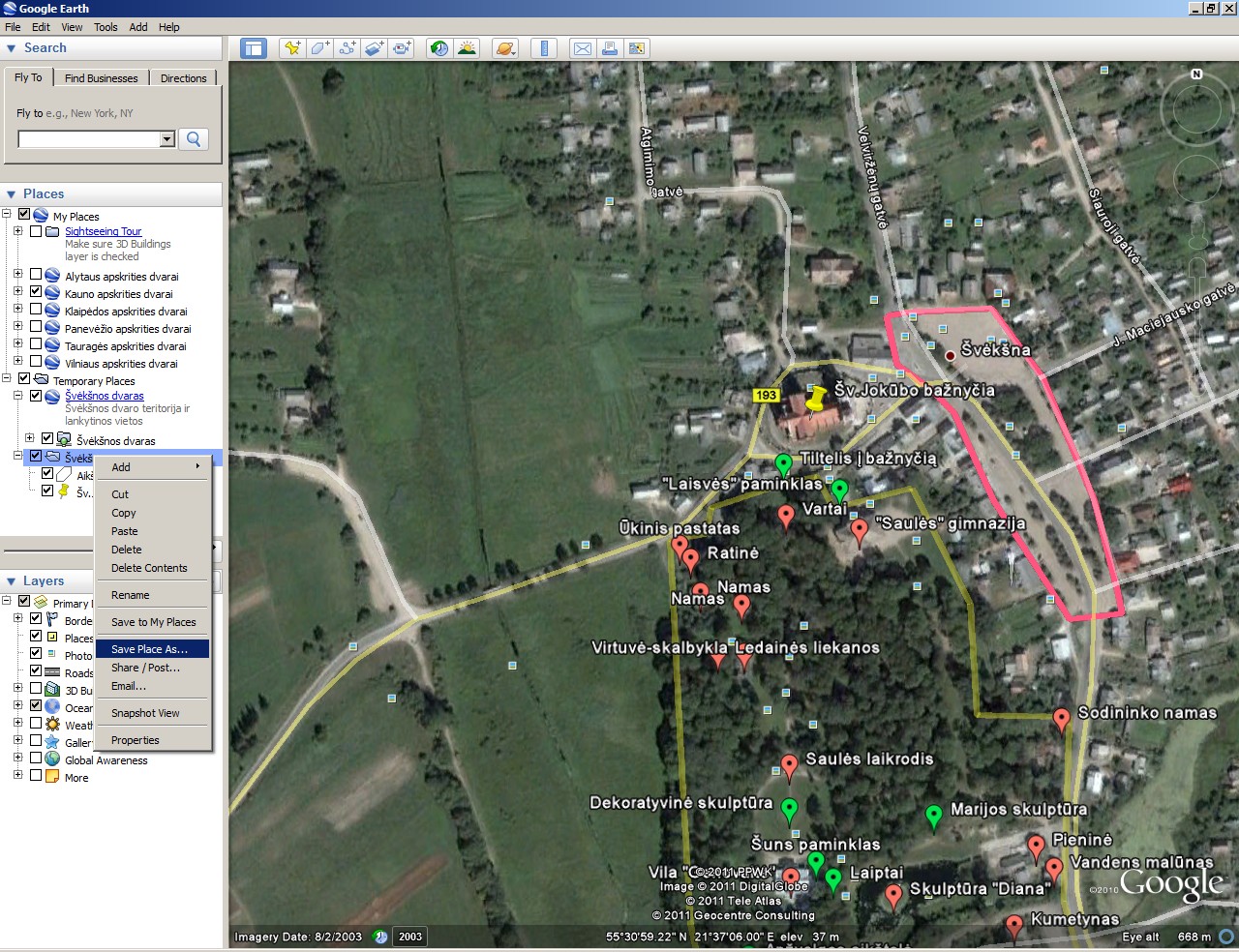Click the Add Placemark toolbar icon
This screenshot has width=1239, height=952.
coord(292,48)
